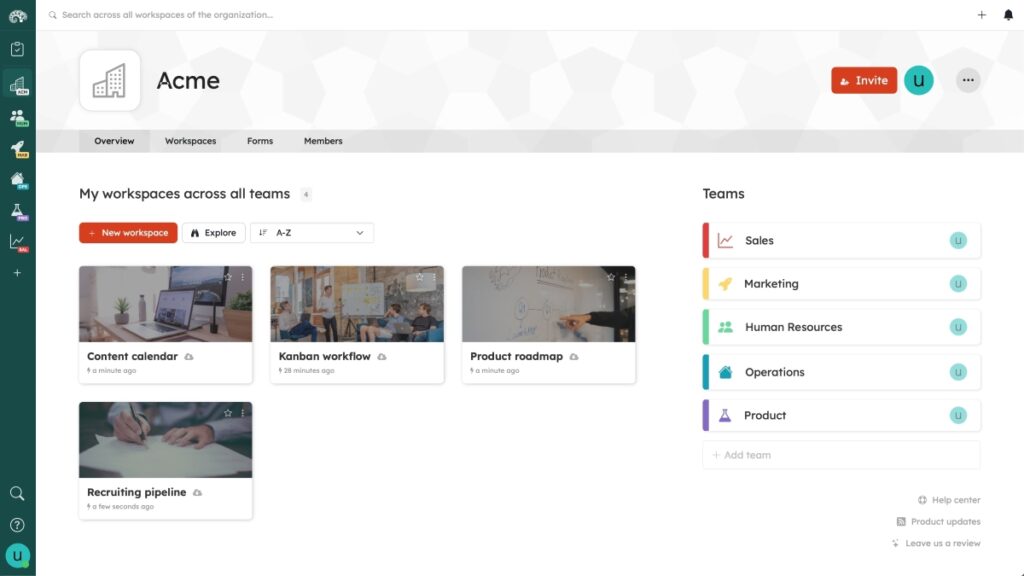This screenshot has height=576, width=1024.
Task: Open the notifications bell
Action: (1008, 15)
